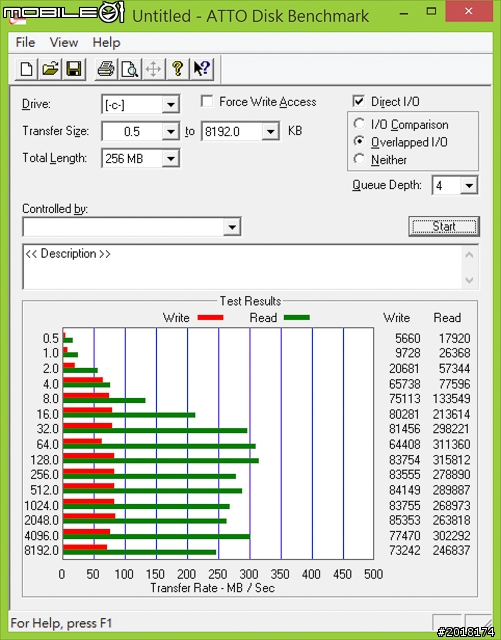Expand the Queue Depth dropdown showing 4
Screen dimensions: 501x640
click(x=469, y=186)
